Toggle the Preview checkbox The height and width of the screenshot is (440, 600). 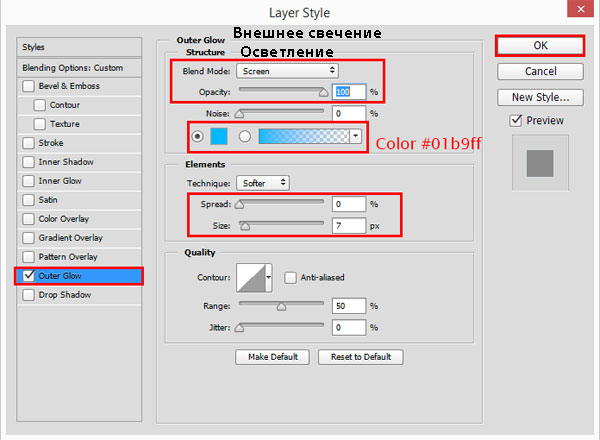516,121
